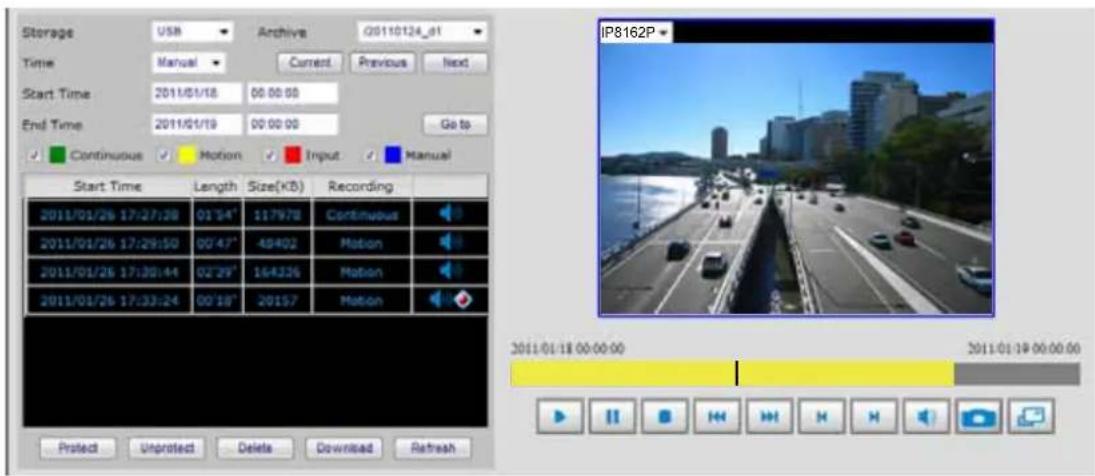
Task: Click the gray end section of timeline
Action: (x=1017, y=373)
